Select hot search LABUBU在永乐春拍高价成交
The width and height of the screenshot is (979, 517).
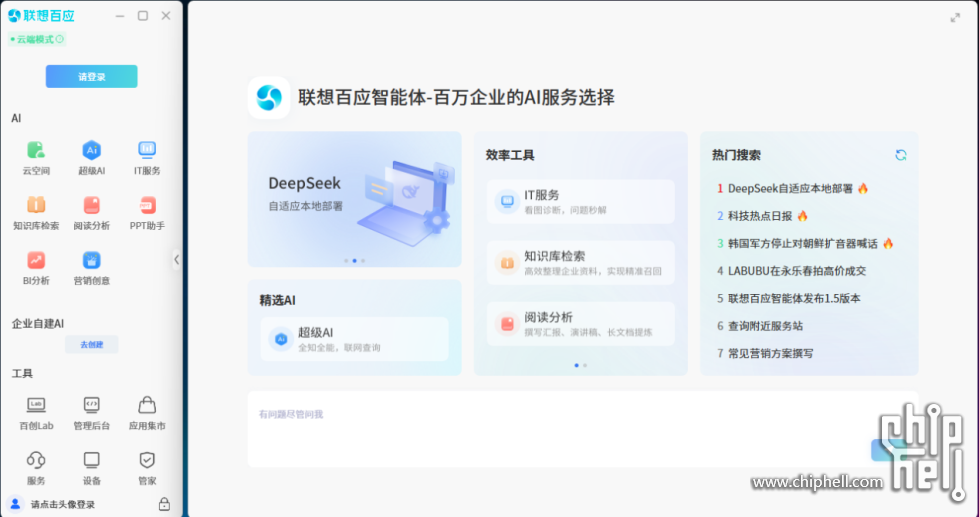tap(797, 271)
